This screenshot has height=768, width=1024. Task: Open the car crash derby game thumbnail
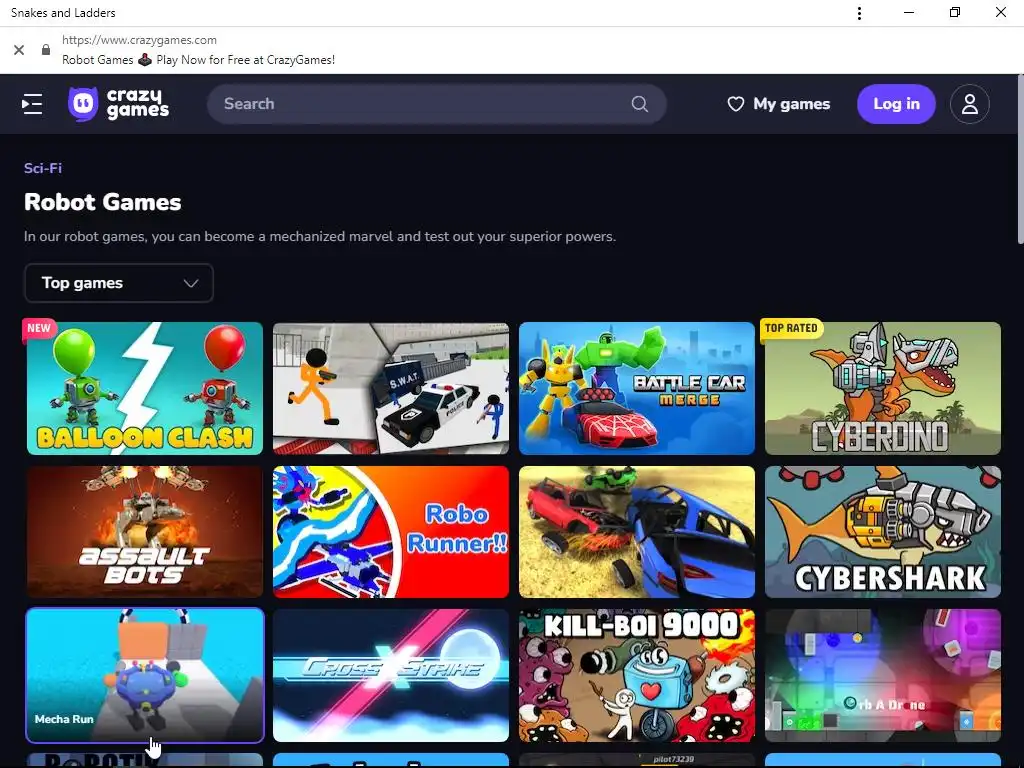tap(637, 532)
